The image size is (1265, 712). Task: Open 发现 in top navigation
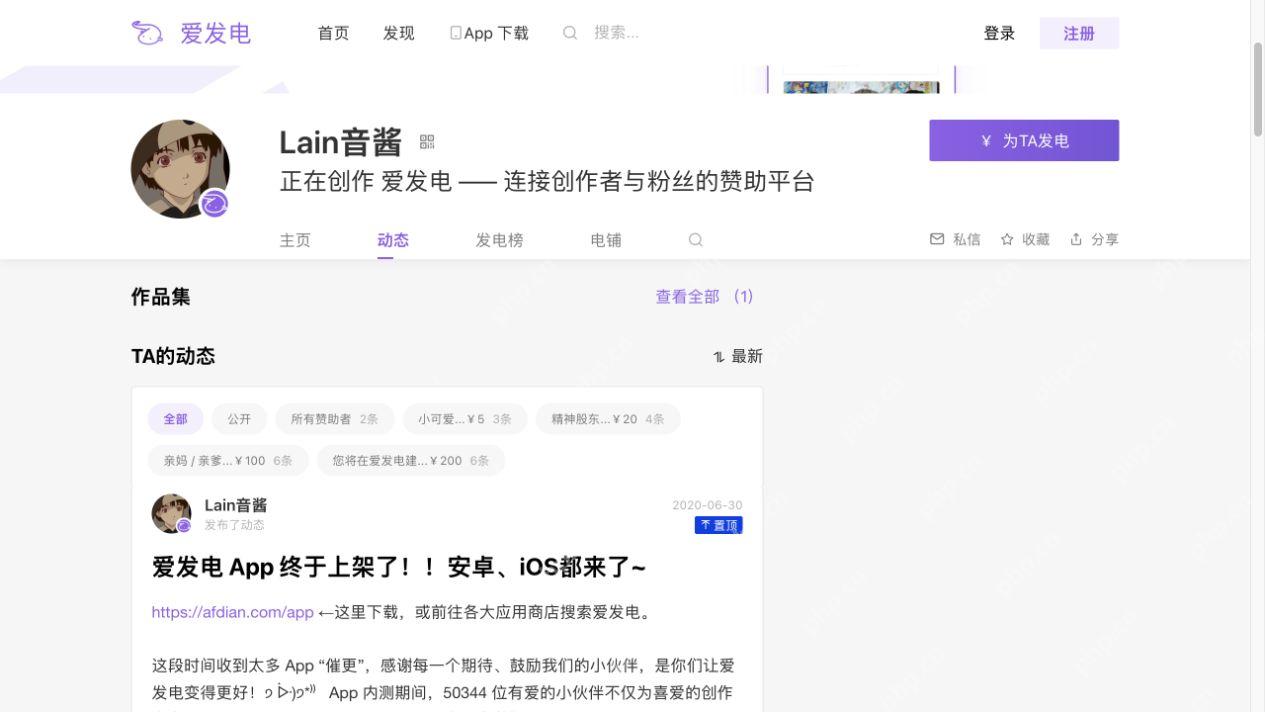pos(399,33)
